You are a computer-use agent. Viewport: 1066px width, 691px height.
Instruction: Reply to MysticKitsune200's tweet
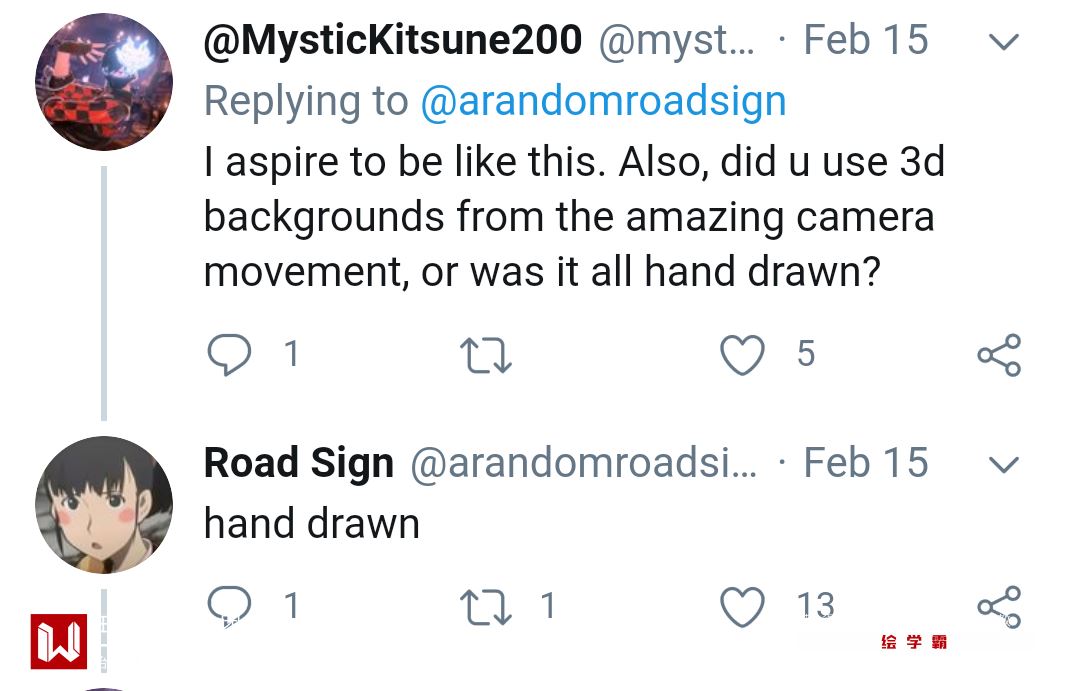point(229,355)
